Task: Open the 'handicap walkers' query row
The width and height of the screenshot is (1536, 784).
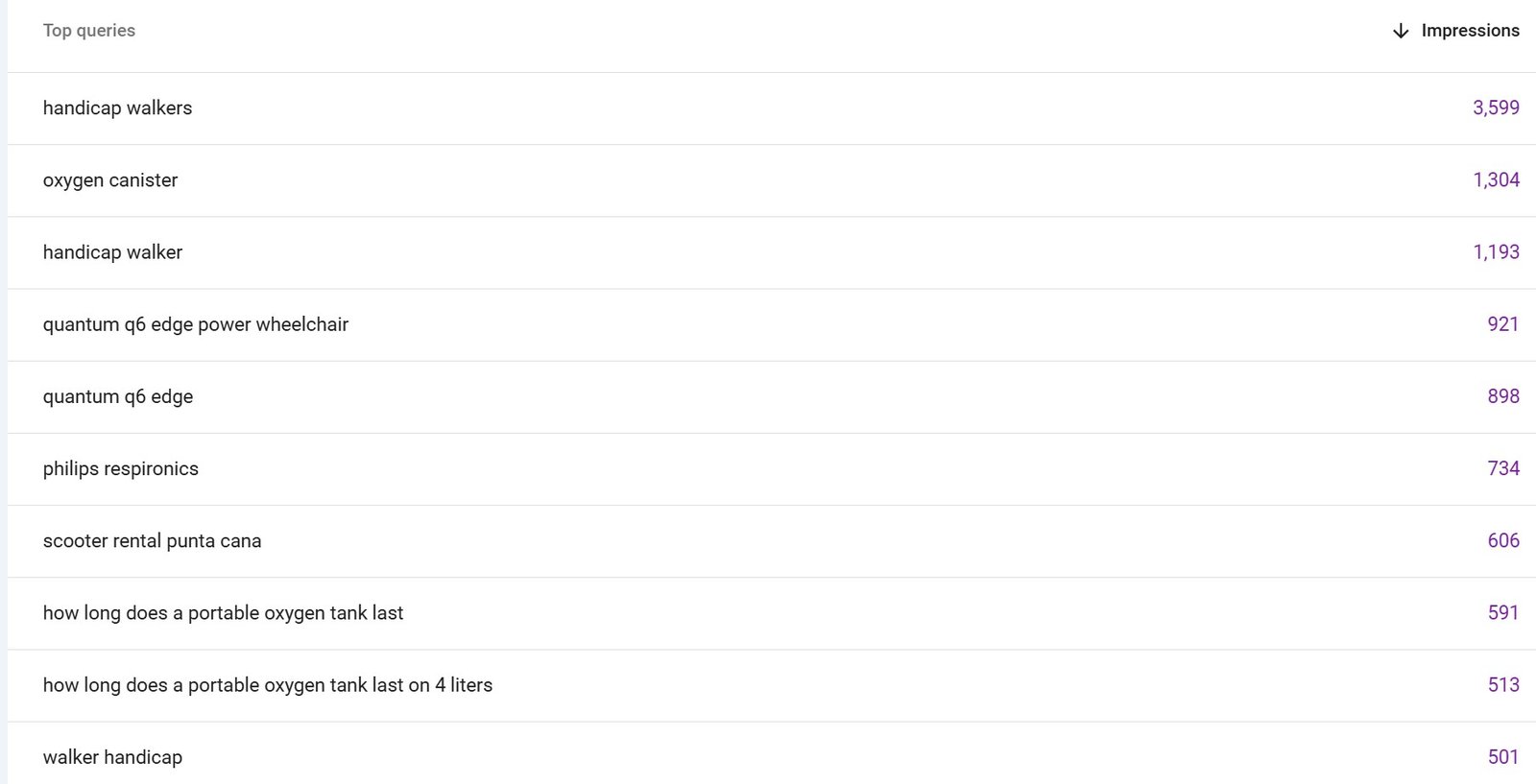Action: coord(117,108)
